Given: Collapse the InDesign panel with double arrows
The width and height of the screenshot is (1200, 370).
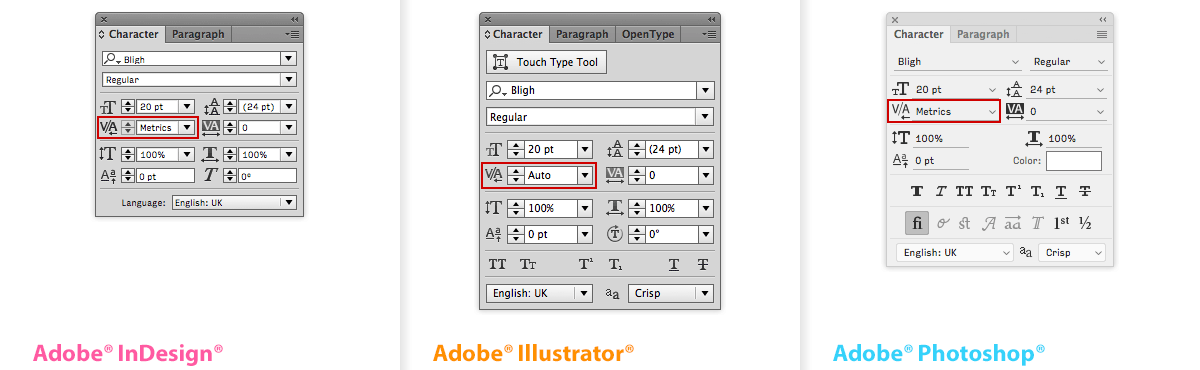Looking at the screenshot, I should coord(294,18).
